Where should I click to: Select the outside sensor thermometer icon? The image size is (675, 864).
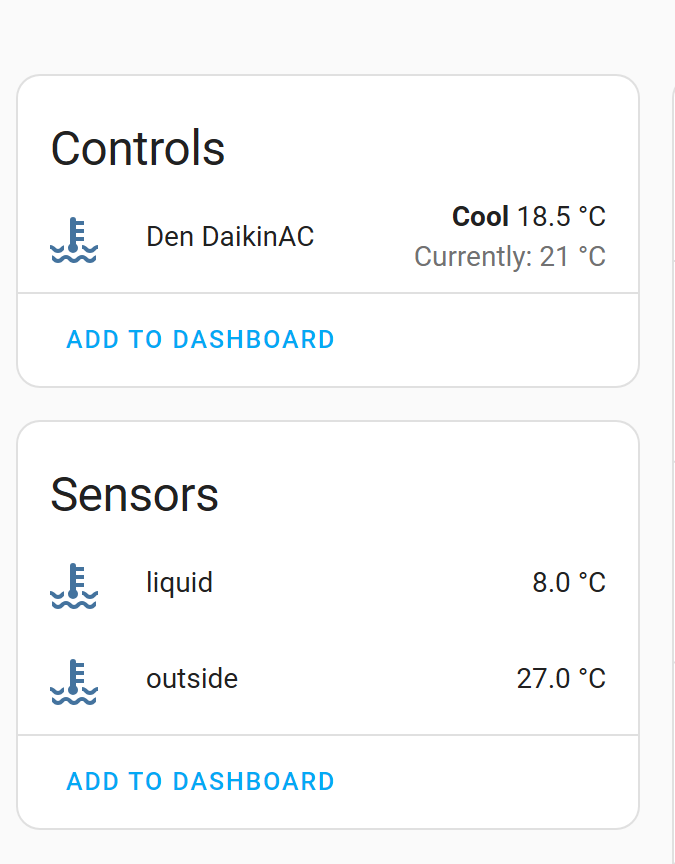pyautogui.click(x=74, y=681)
